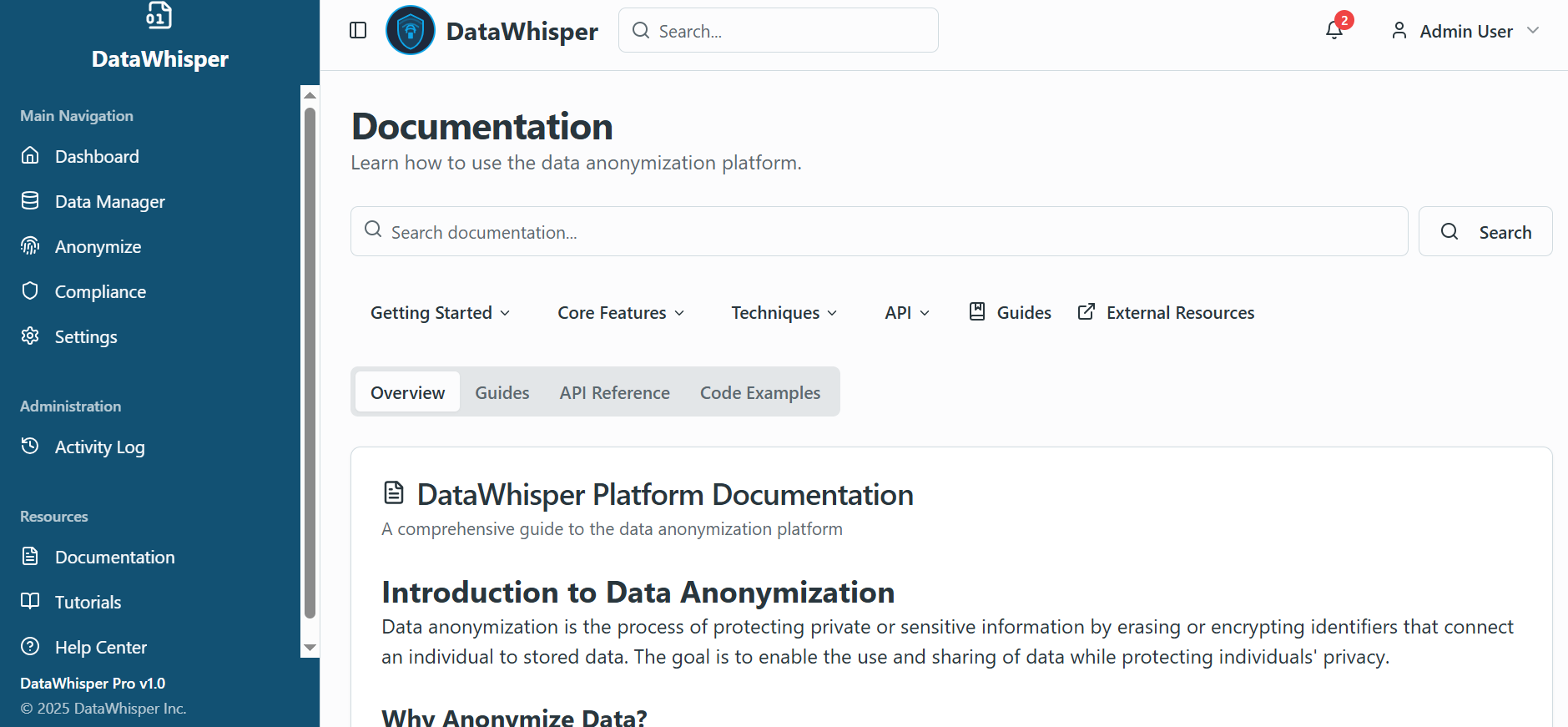1568x727 pixels.
Task: Switch to the API Reference tab
Action: point(614,393)
